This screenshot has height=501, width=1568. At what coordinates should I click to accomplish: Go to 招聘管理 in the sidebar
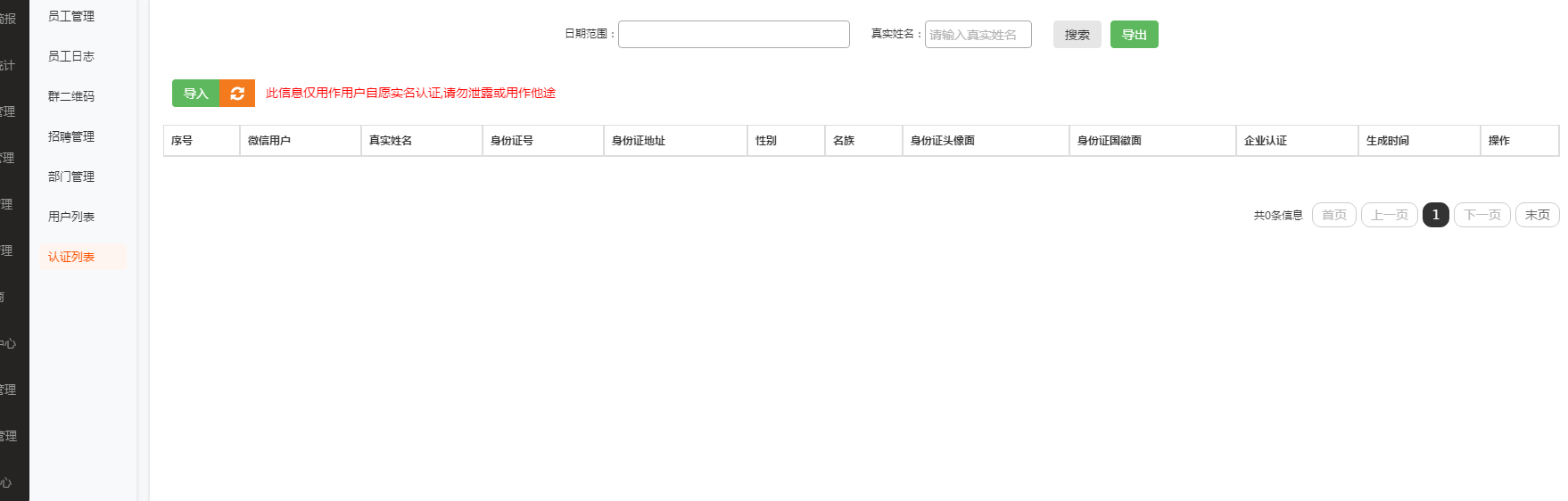(71, 136)
